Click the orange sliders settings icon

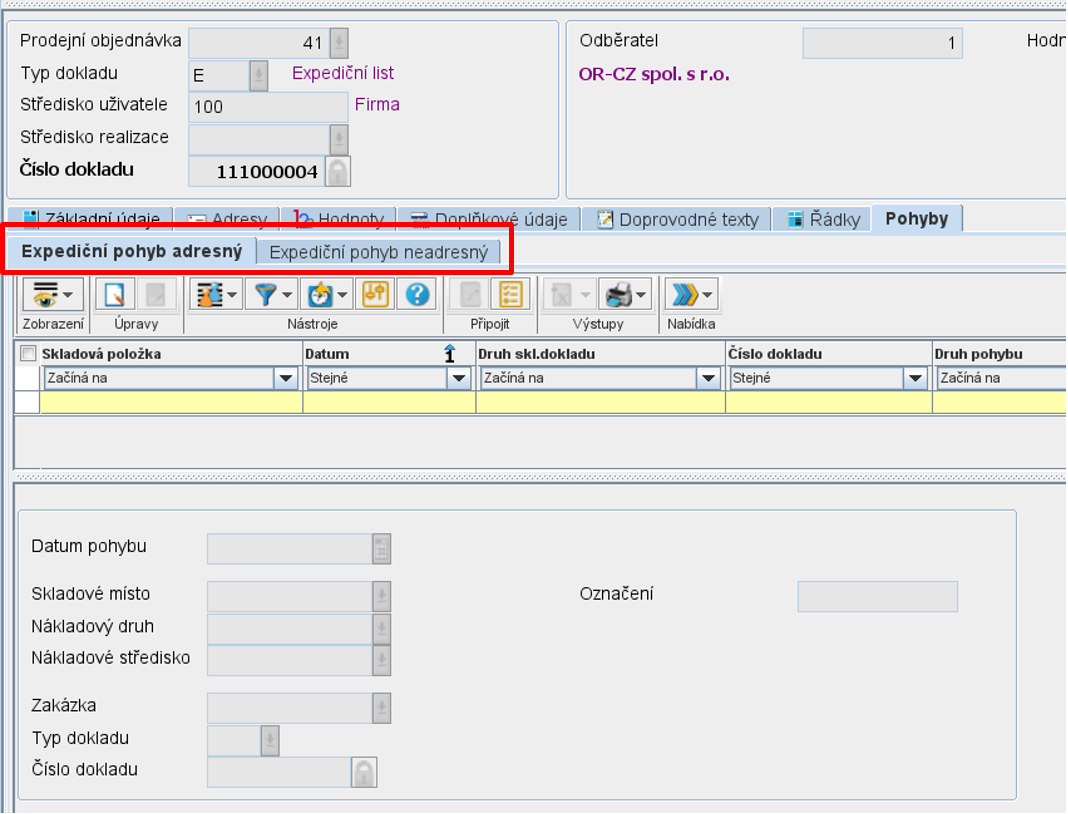375,294
